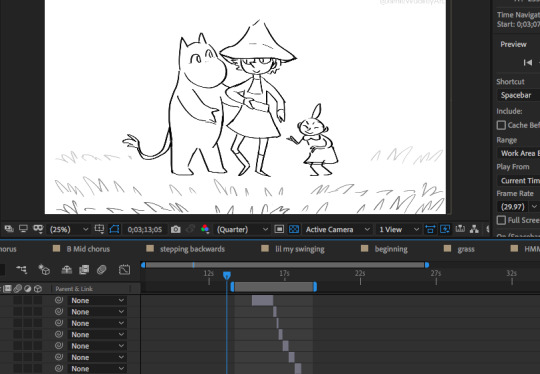Open the top layer's Parent None dropdown
This screenshot has width=540, height=374.
[x=97, y=301]
